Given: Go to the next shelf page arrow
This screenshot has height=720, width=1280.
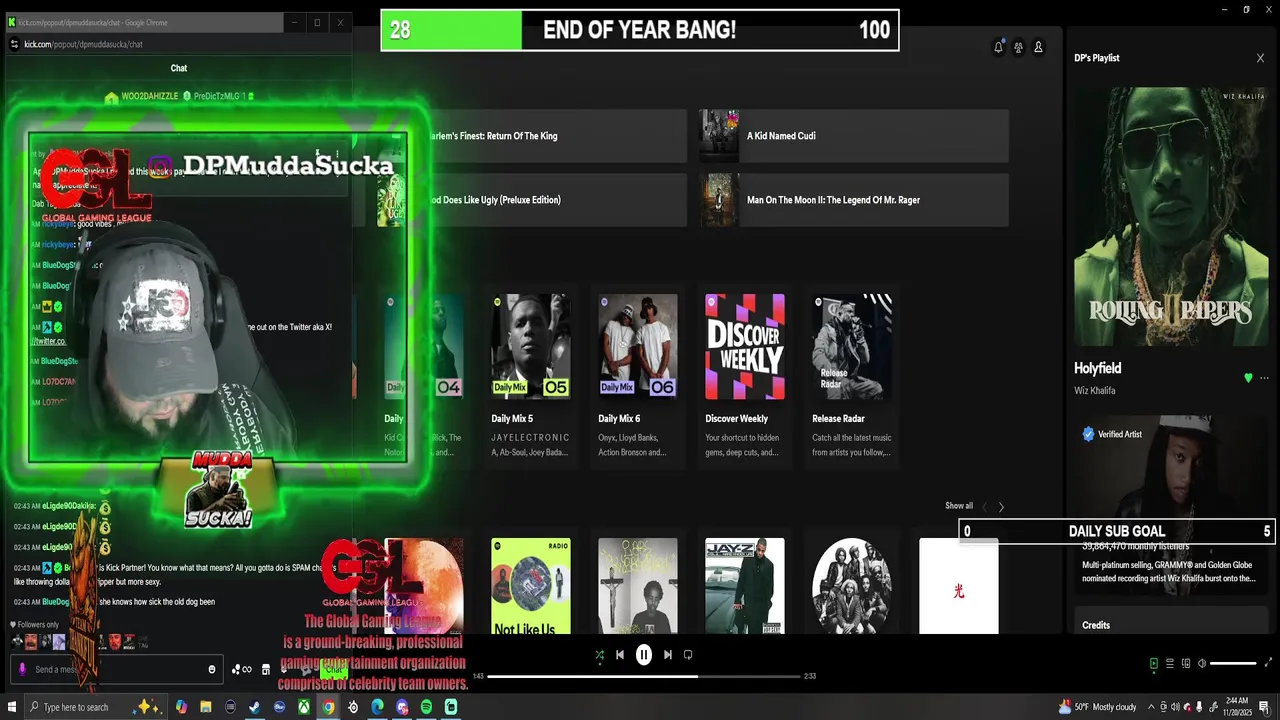Looking at the screenshot, I should pos(1001,507).
